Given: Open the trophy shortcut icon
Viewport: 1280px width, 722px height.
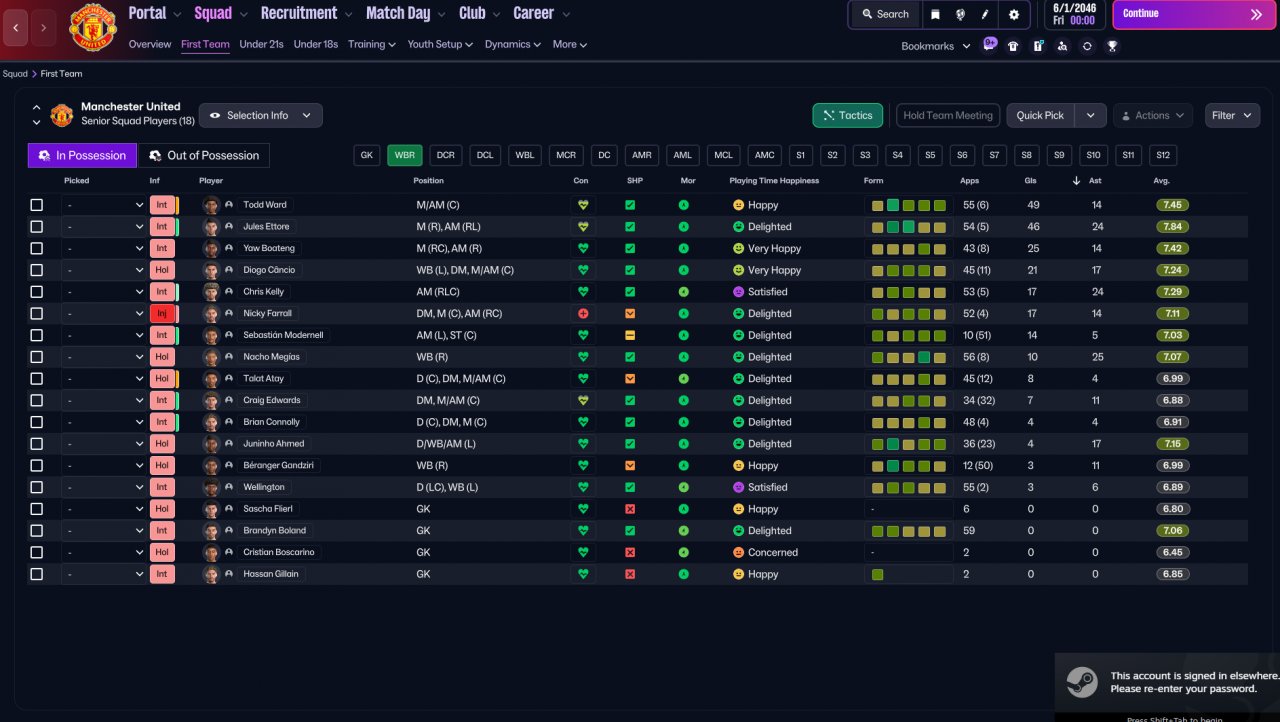Looking at the screenshot, I should point(1112,46).
